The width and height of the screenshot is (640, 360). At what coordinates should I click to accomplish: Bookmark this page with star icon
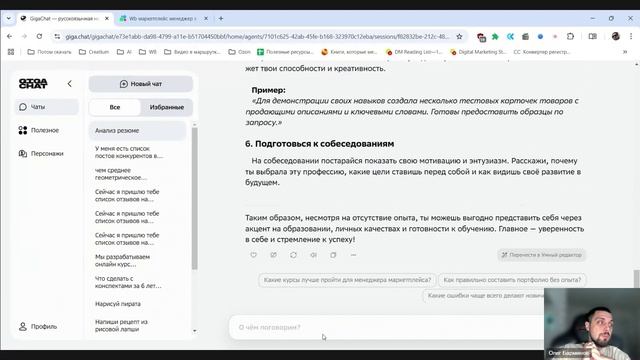click(459, 37)
